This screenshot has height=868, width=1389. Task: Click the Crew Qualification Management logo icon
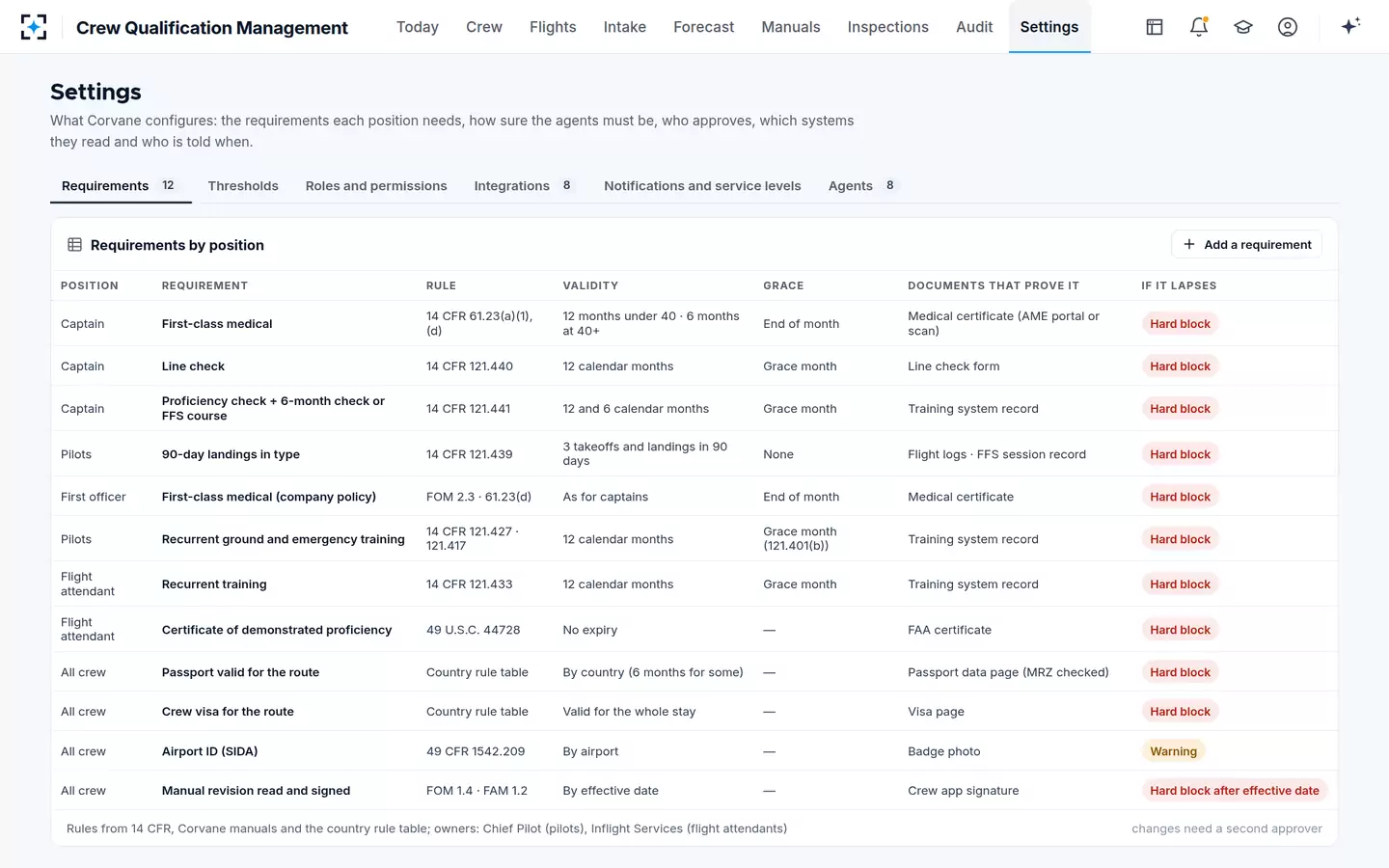pos(34,27)
